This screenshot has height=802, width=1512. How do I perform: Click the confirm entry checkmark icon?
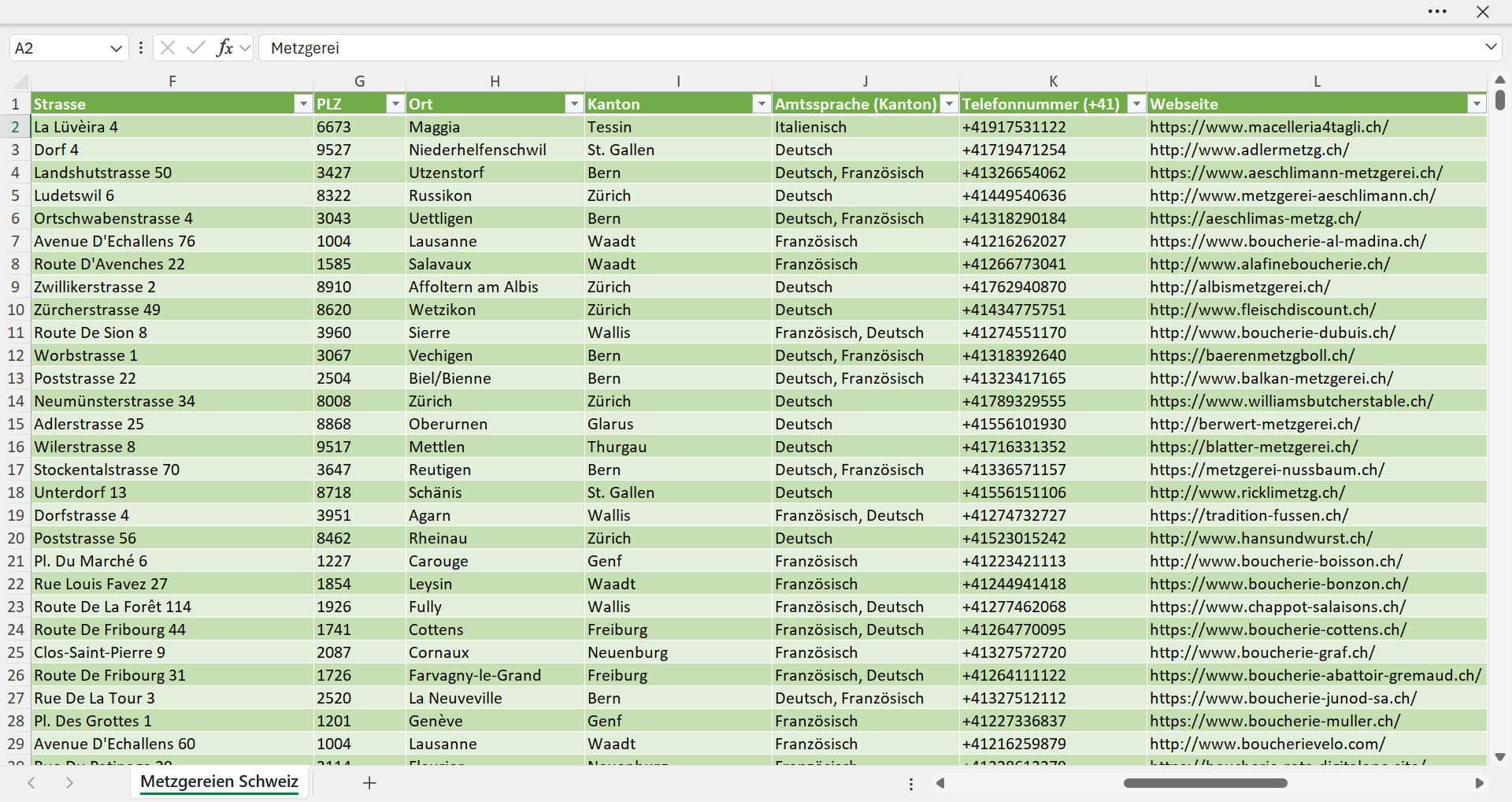(x=196, y=47)
